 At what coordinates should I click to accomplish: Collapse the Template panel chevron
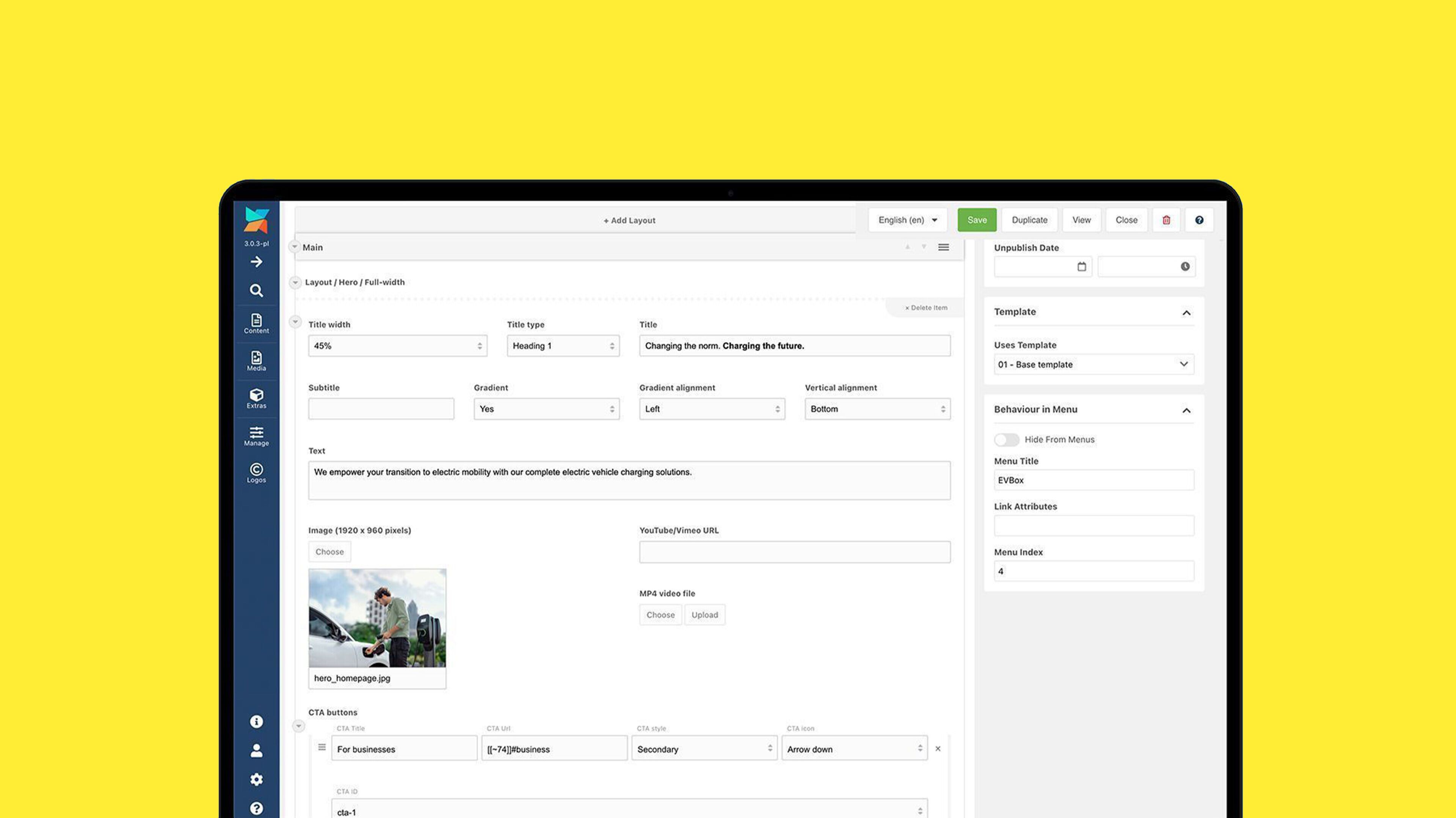pyautogui.click(x=1186, y=312)
